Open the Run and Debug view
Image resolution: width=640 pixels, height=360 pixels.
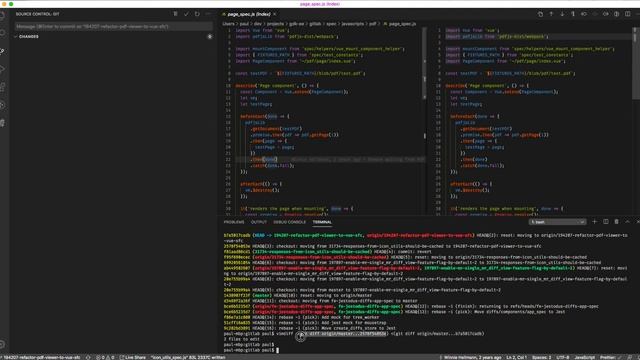pyautogui.click(x=2, y=69)
